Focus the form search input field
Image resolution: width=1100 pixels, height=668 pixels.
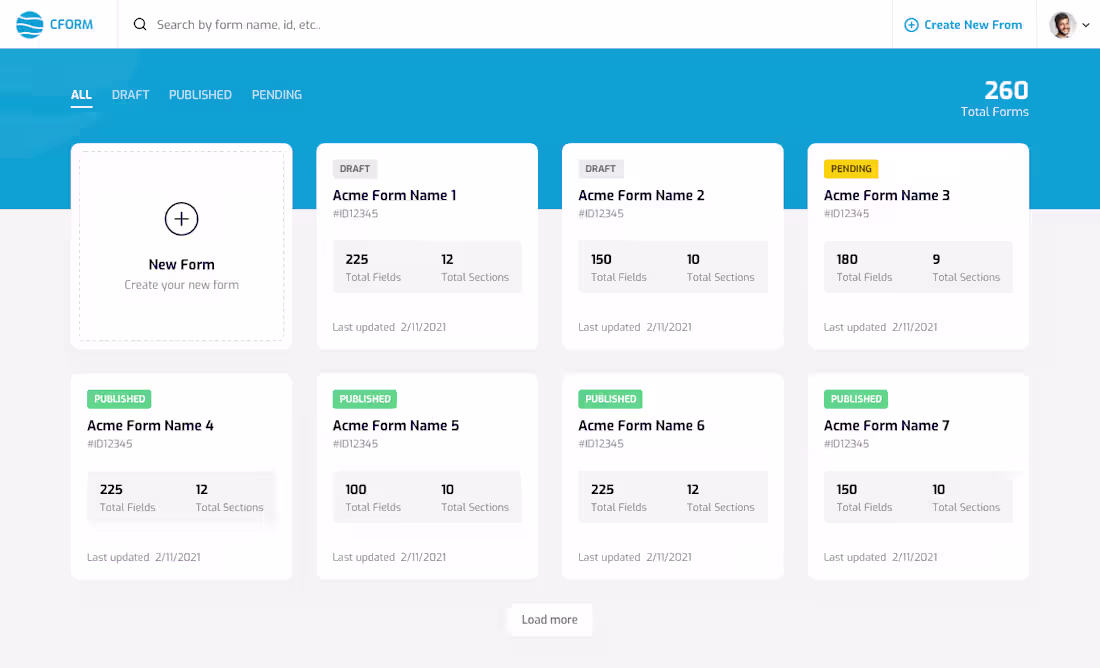click(505, 25)
